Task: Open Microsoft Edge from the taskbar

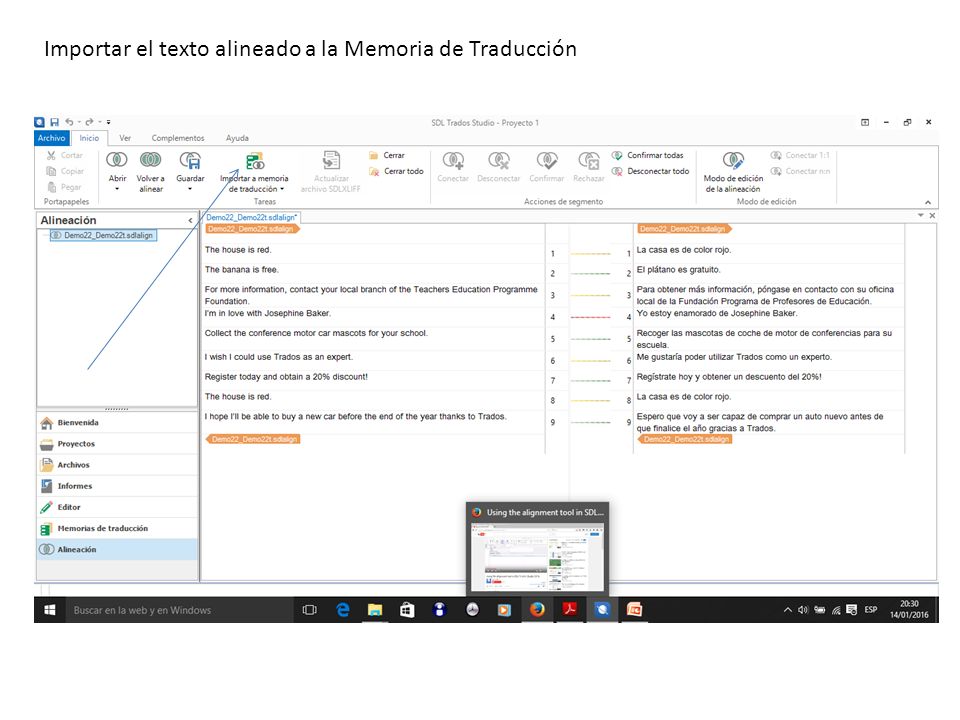Action: coord(343,610)
